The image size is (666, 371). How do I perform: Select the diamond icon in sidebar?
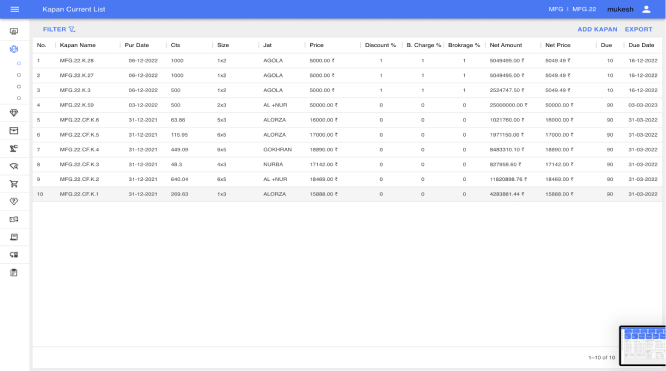point(14,113)
